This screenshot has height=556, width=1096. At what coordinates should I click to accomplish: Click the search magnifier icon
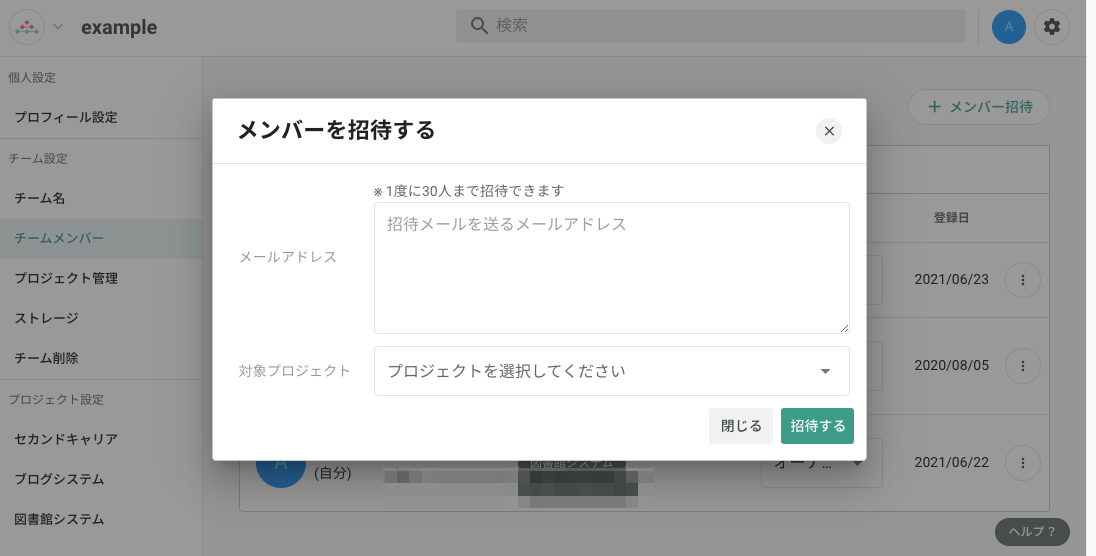[x=479, y=26]
